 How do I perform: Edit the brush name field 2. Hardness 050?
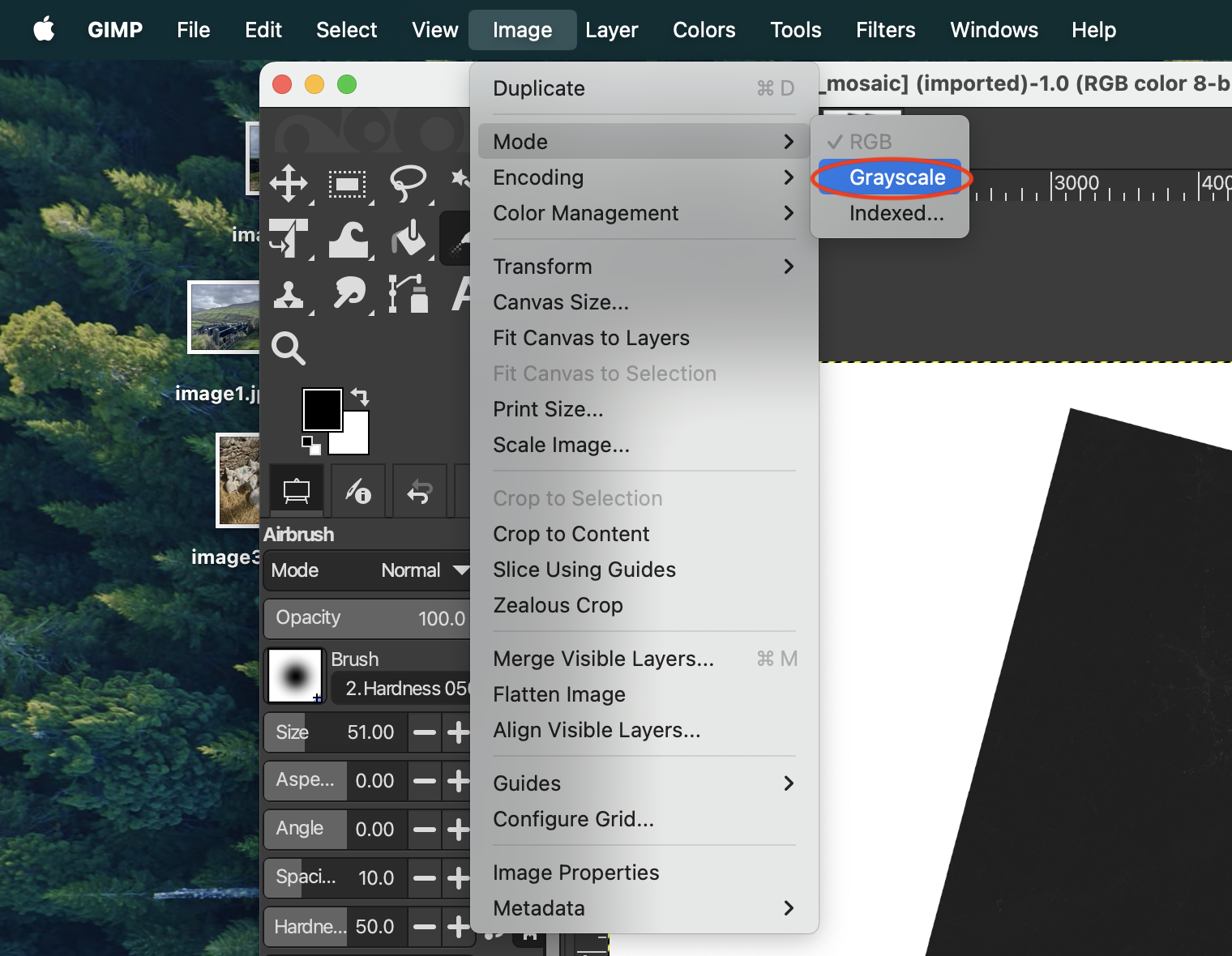401,689
